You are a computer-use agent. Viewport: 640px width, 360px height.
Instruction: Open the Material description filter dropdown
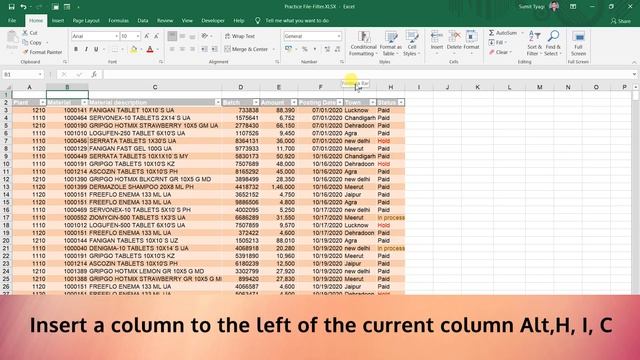[218, 102]
